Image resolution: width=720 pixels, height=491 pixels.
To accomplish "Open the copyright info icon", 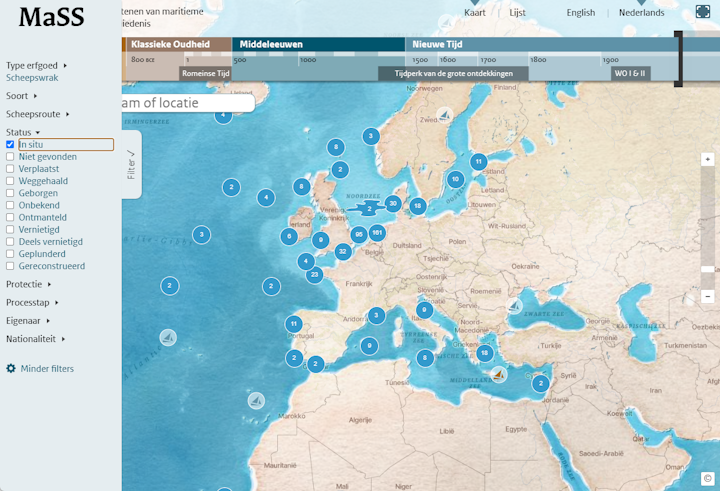I will pos(707,478).
